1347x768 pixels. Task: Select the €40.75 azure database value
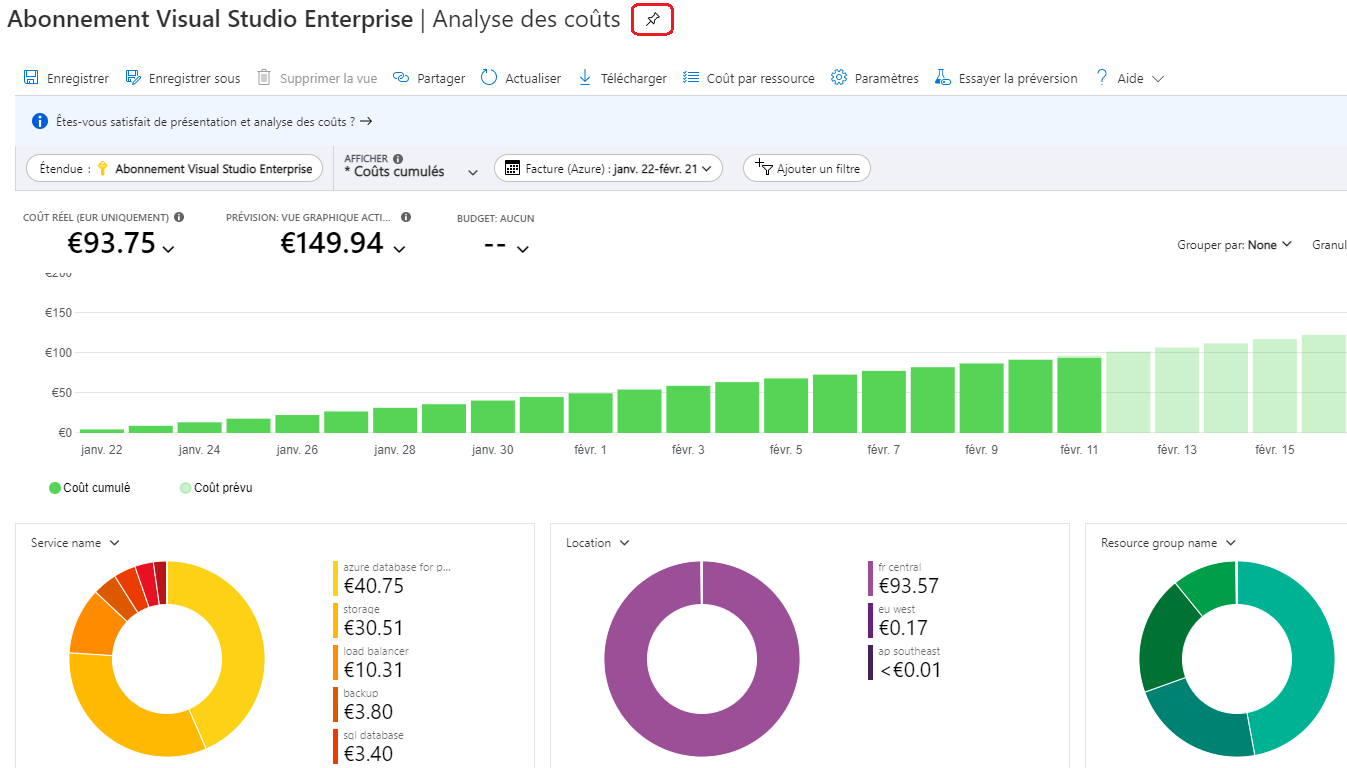pos(374,587)
